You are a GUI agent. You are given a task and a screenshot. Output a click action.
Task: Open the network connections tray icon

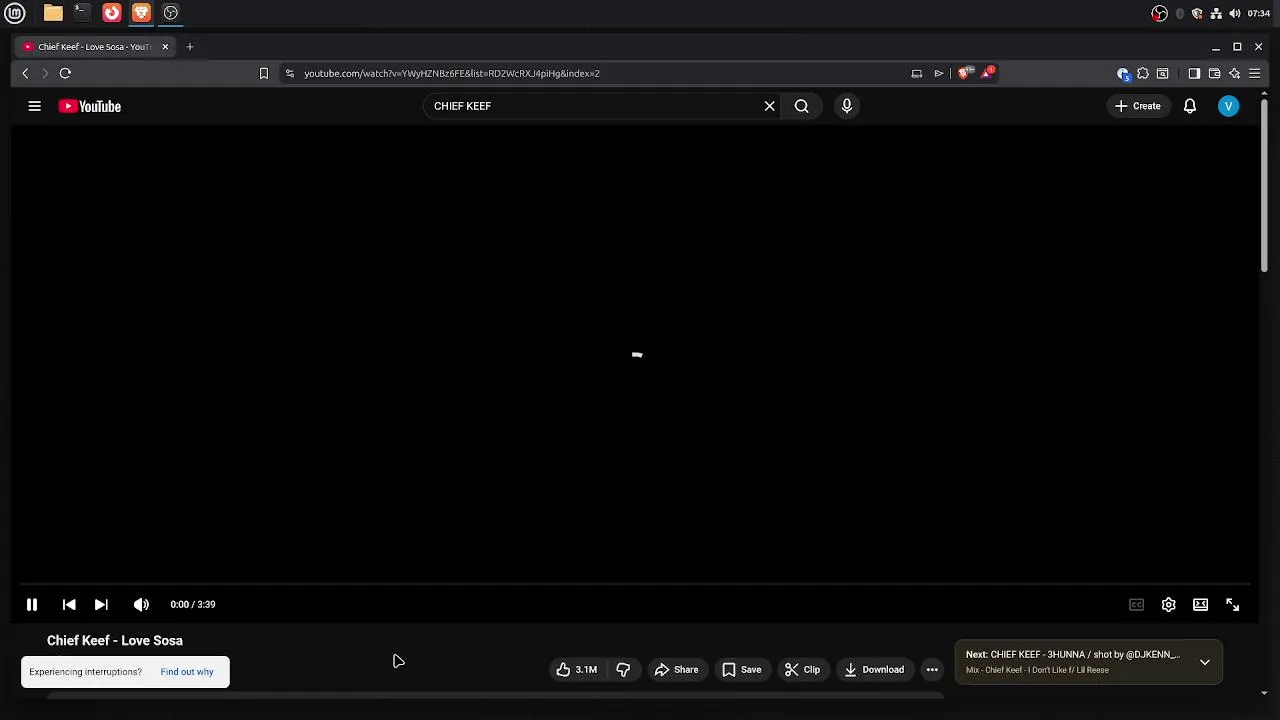coord(1216,13)
